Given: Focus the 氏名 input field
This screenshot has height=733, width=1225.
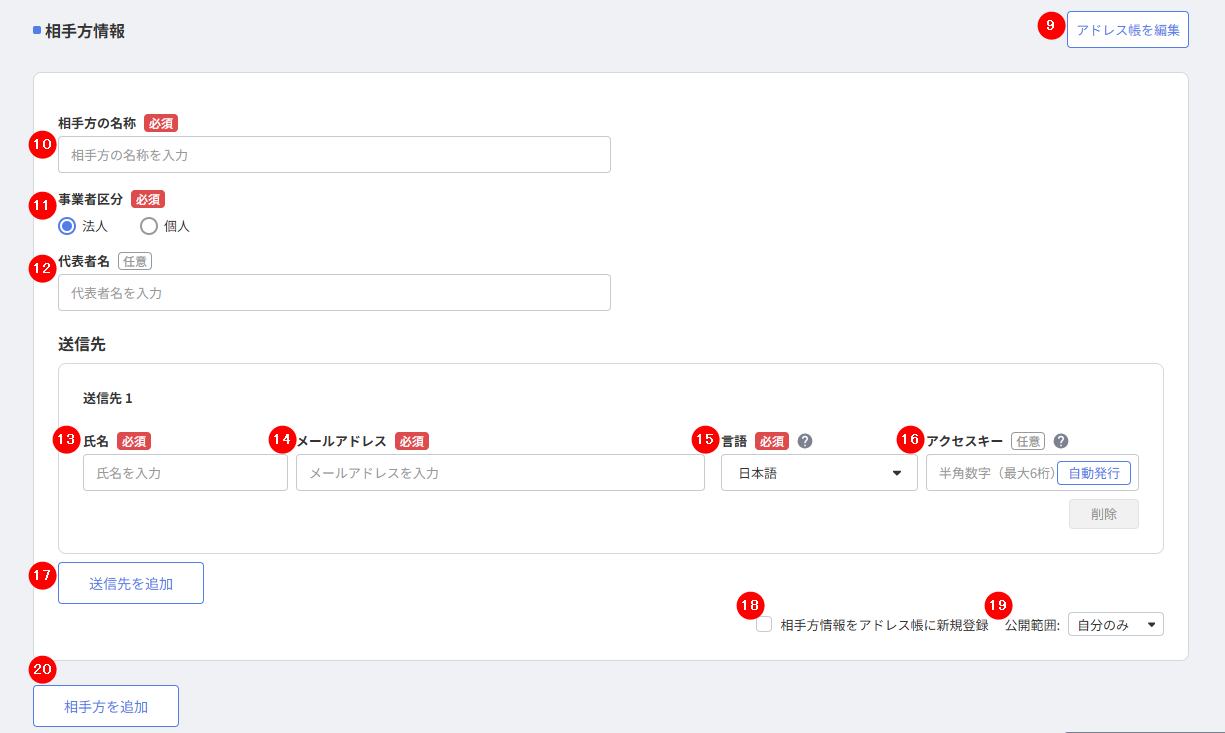Looking at the screenshot, I should 185,473.
